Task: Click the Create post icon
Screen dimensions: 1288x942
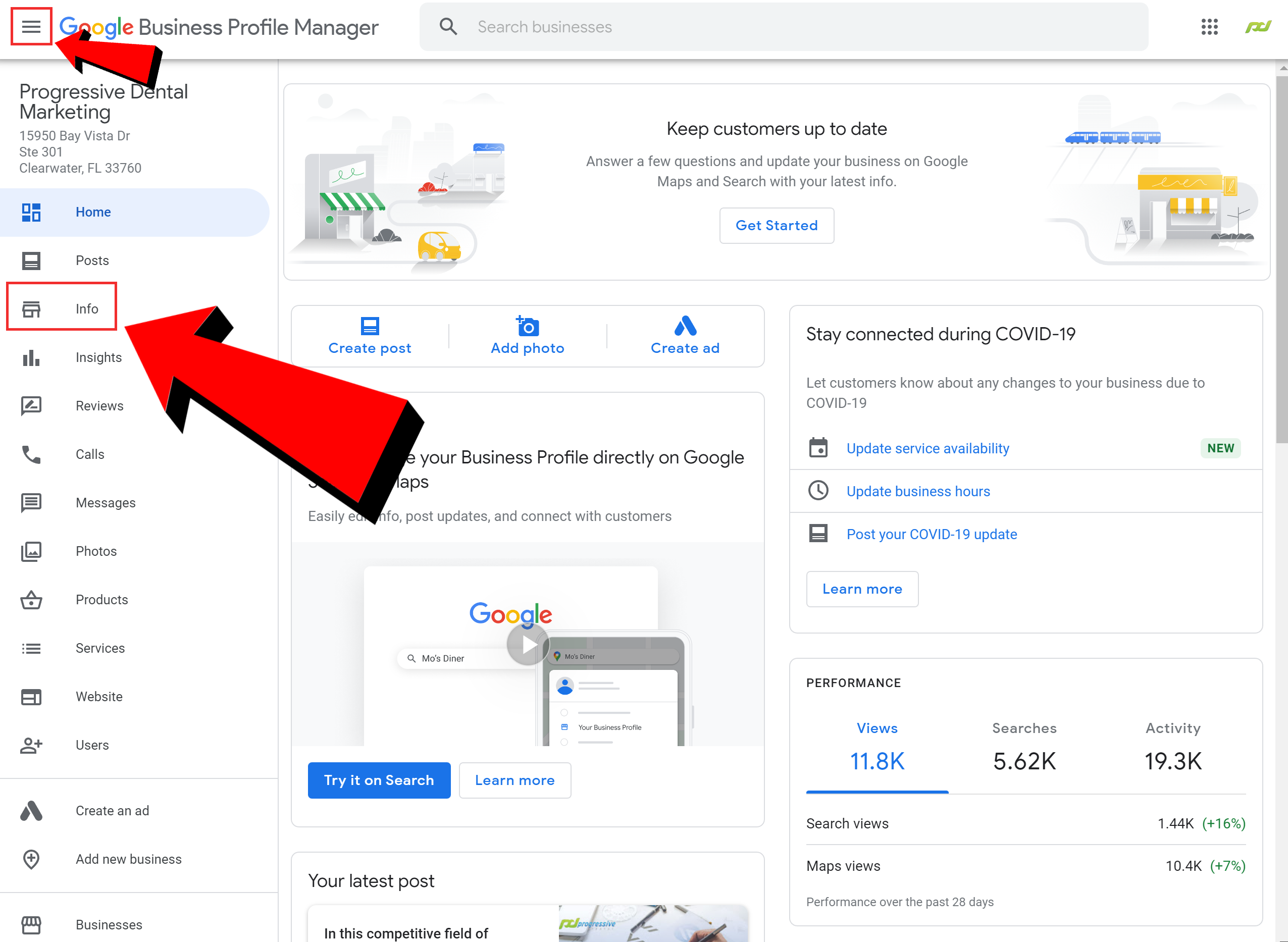Action: [370, 326]
